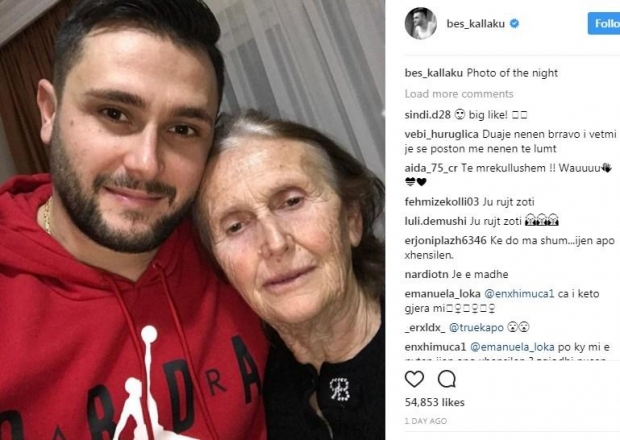Open the comment bubble icon

pos(447,379)
